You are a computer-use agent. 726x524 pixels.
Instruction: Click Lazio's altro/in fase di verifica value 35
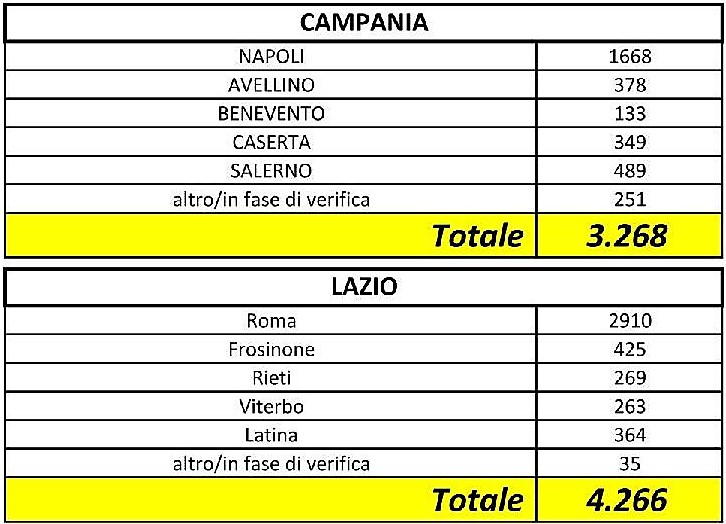point(630,464)
